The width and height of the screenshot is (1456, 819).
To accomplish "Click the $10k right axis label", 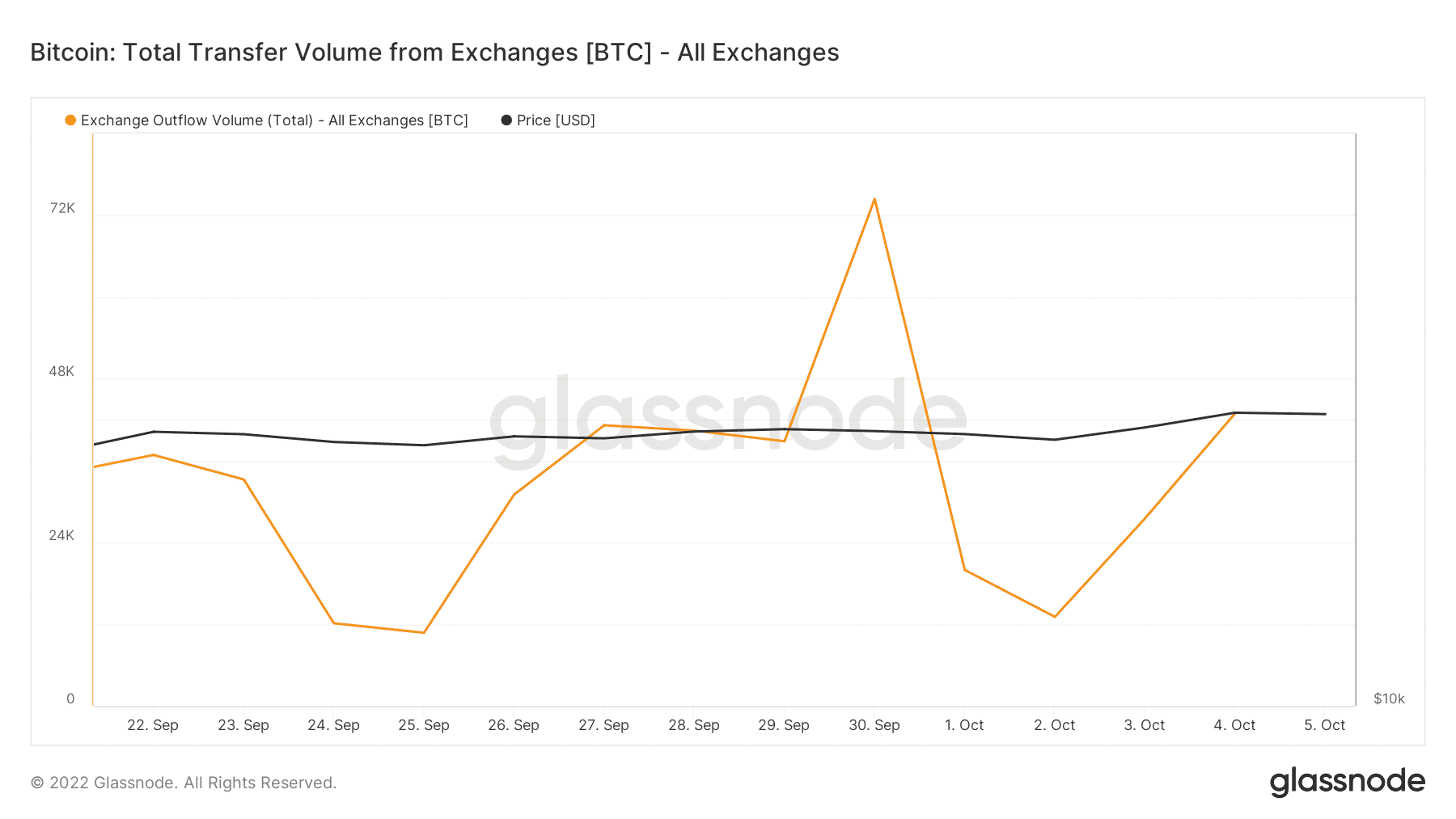I will [1389, 699].
